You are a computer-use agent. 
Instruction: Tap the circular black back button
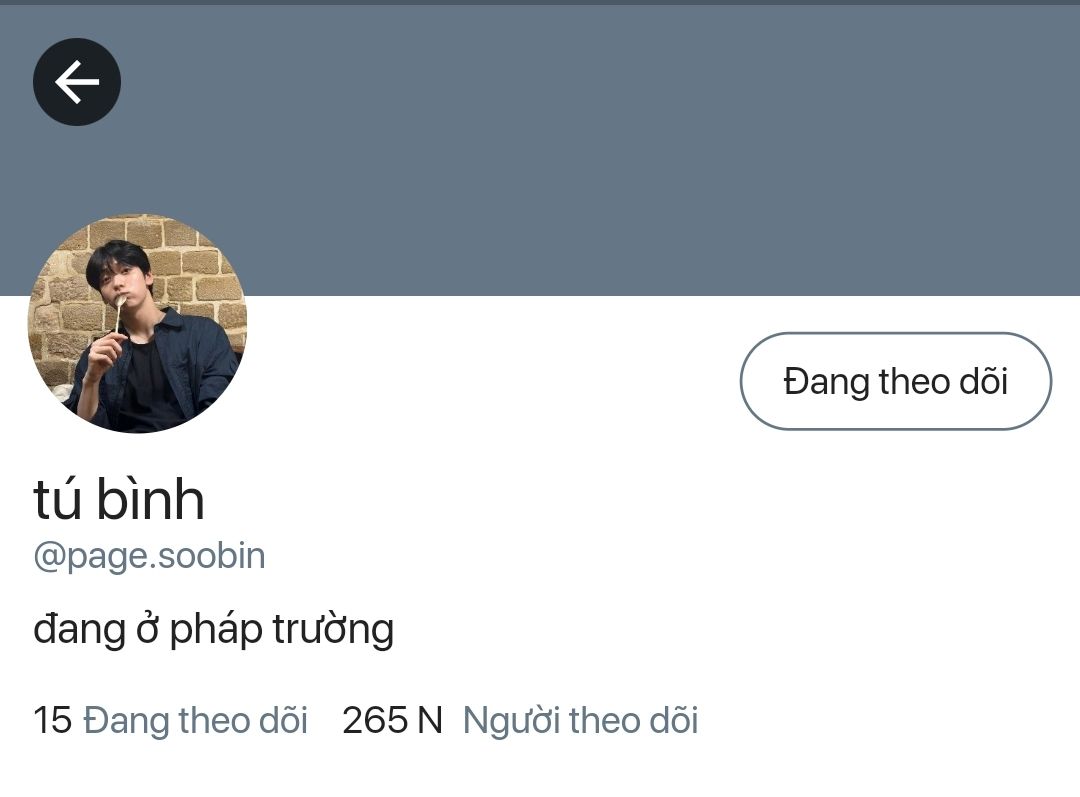pos(77,82)
